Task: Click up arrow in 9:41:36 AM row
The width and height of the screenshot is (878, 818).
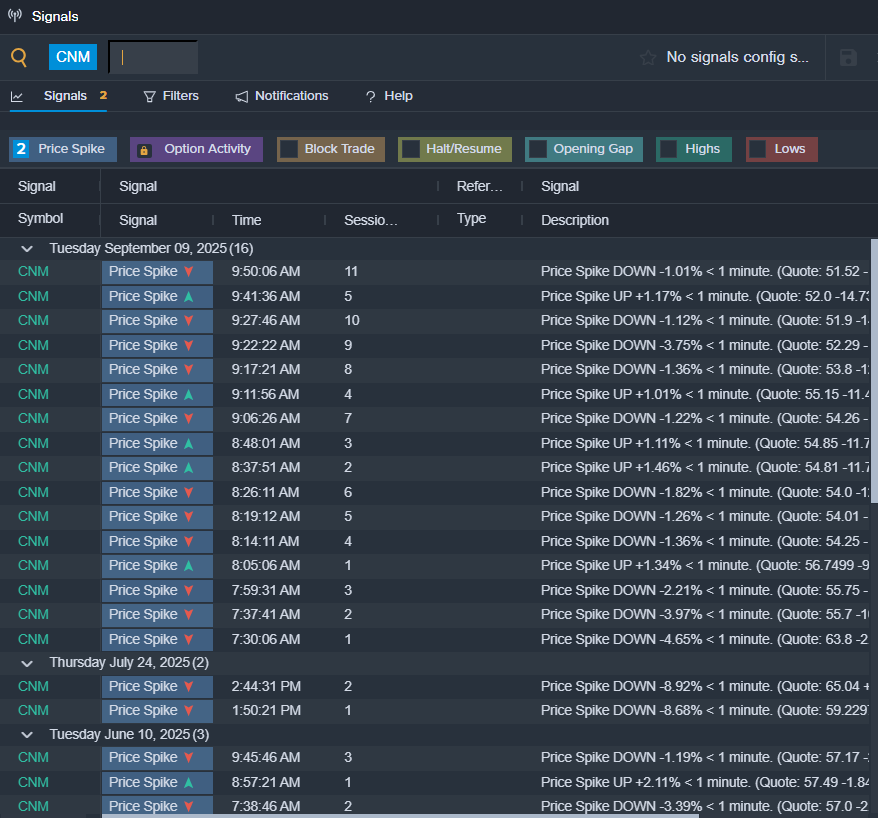Action: click(x=189, y=297)
